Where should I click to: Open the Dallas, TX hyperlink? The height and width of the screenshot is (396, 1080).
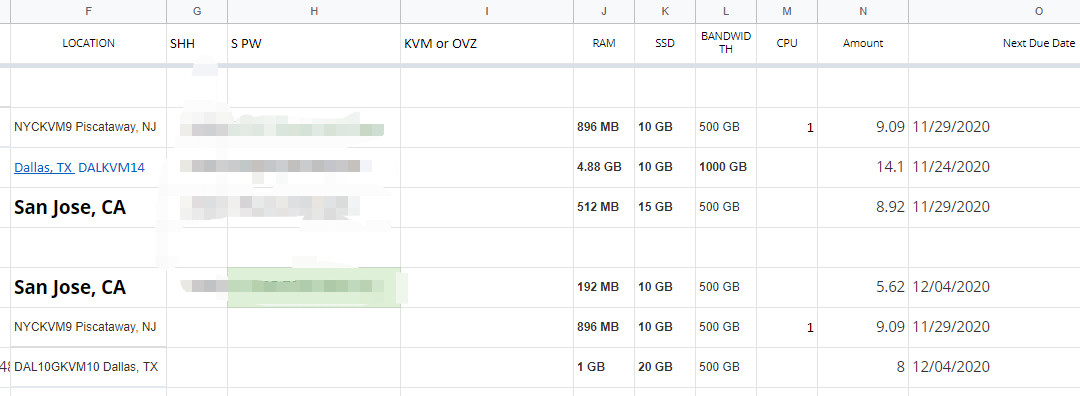(x=44, y=167)
